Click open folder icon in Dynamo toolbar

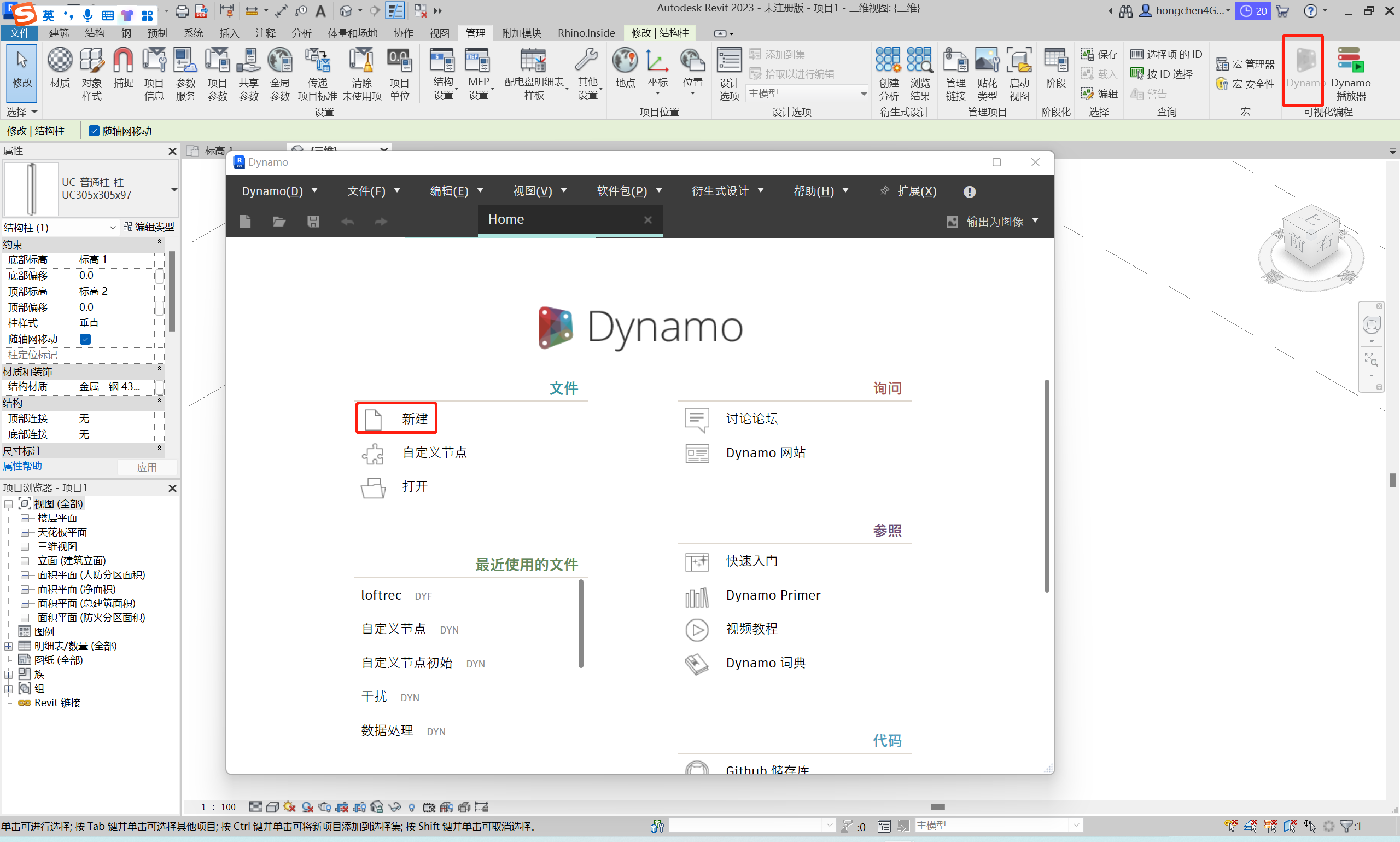(278, 221)
